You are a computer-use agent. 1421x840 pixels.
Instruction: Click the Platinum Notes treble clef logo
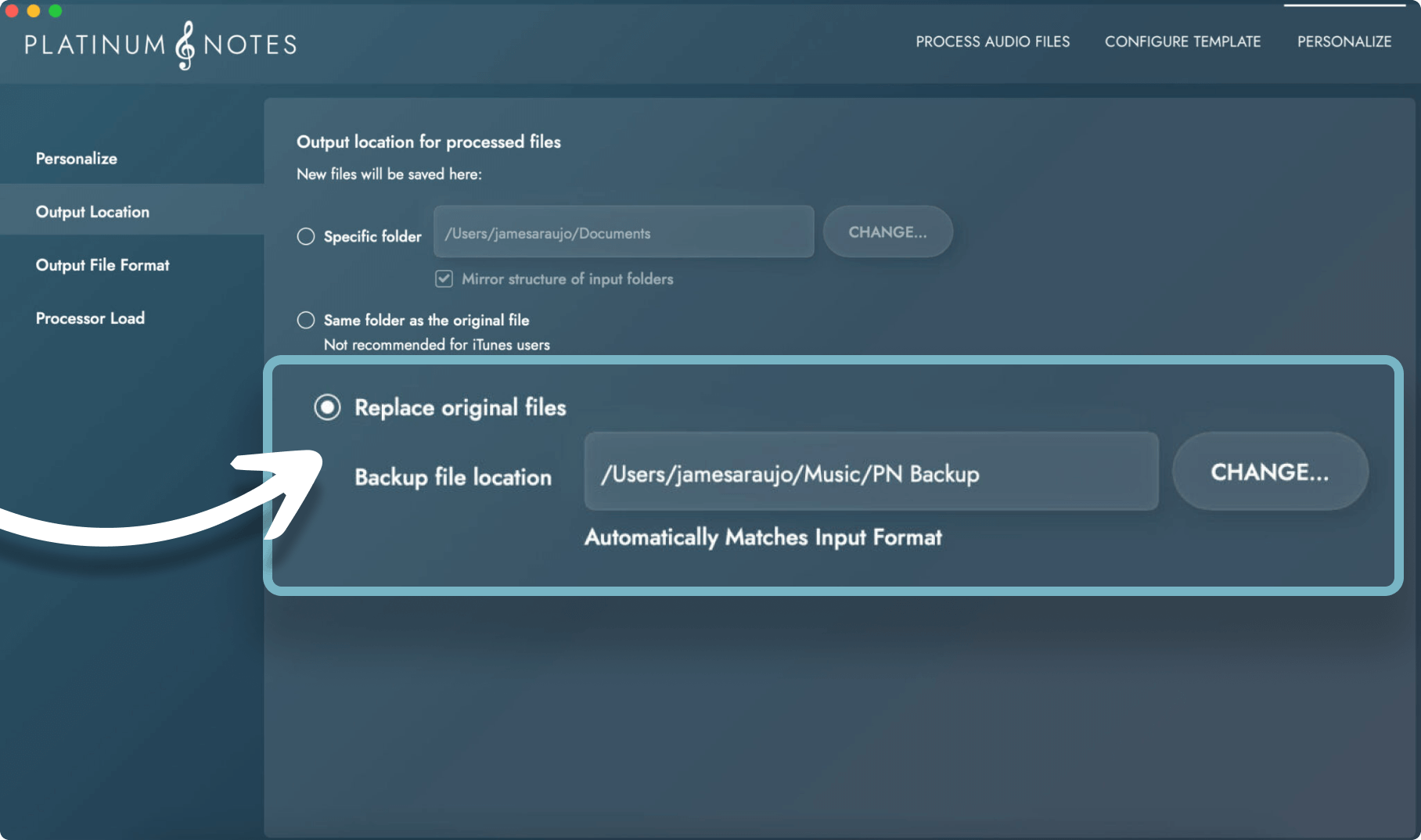[x=185, y=45]
